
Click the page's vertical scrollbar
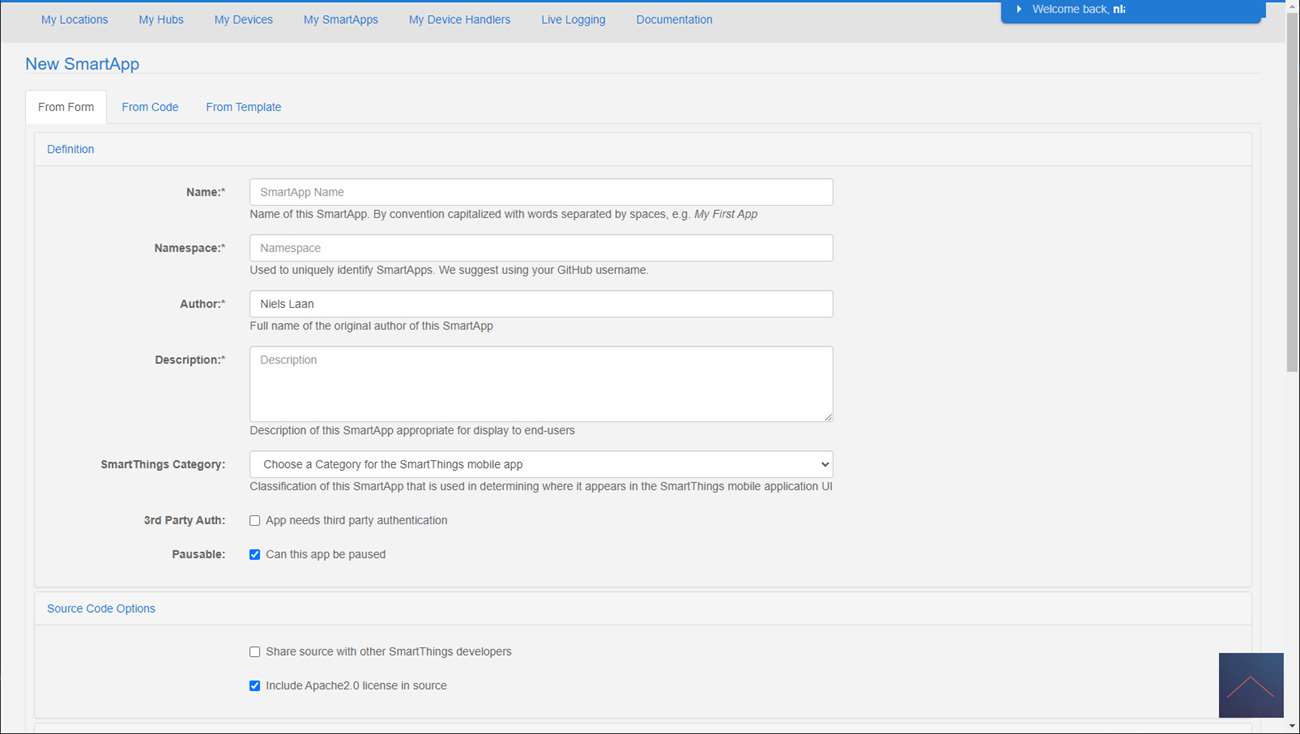(x=1291, y=200)
